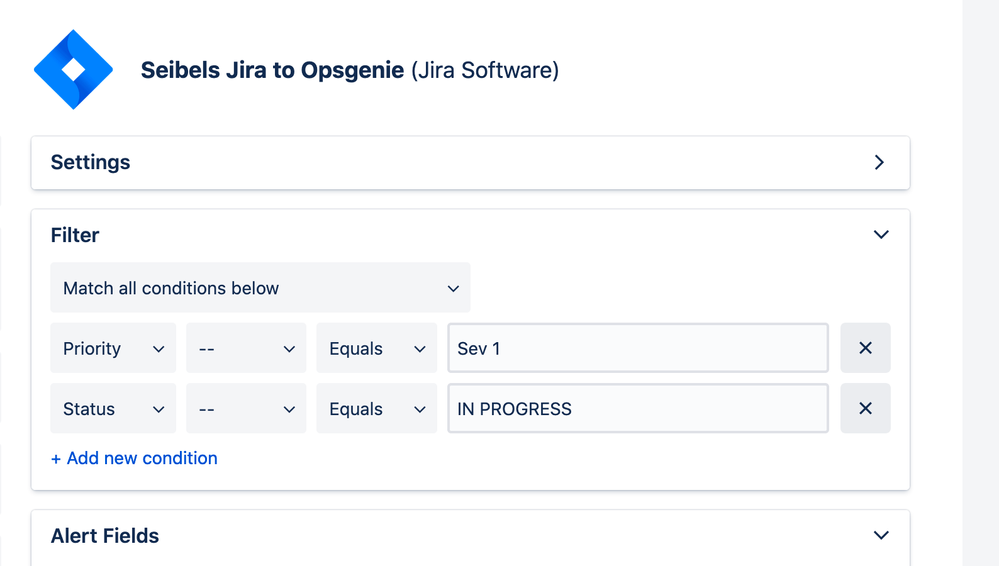Add new condition to the filter
Image resolution: width=999 pixels, height=566 pixels.
pyautogui.click(x=134, y=458)
